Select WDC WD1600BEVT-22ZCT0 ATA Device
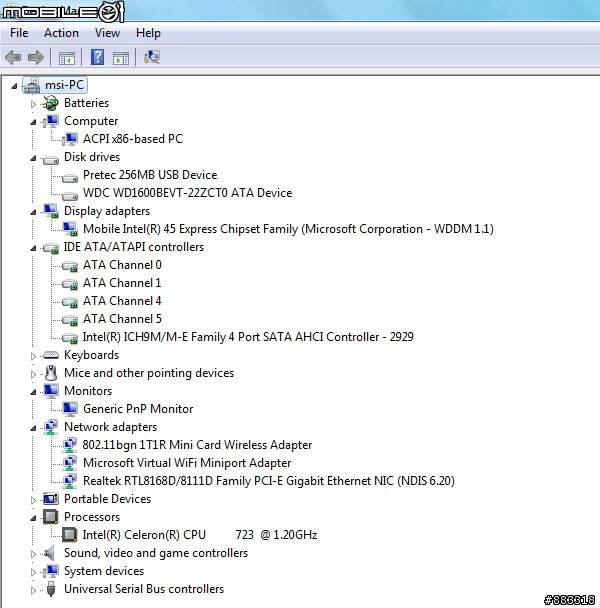The image size is (600, 608). [187, 193]
